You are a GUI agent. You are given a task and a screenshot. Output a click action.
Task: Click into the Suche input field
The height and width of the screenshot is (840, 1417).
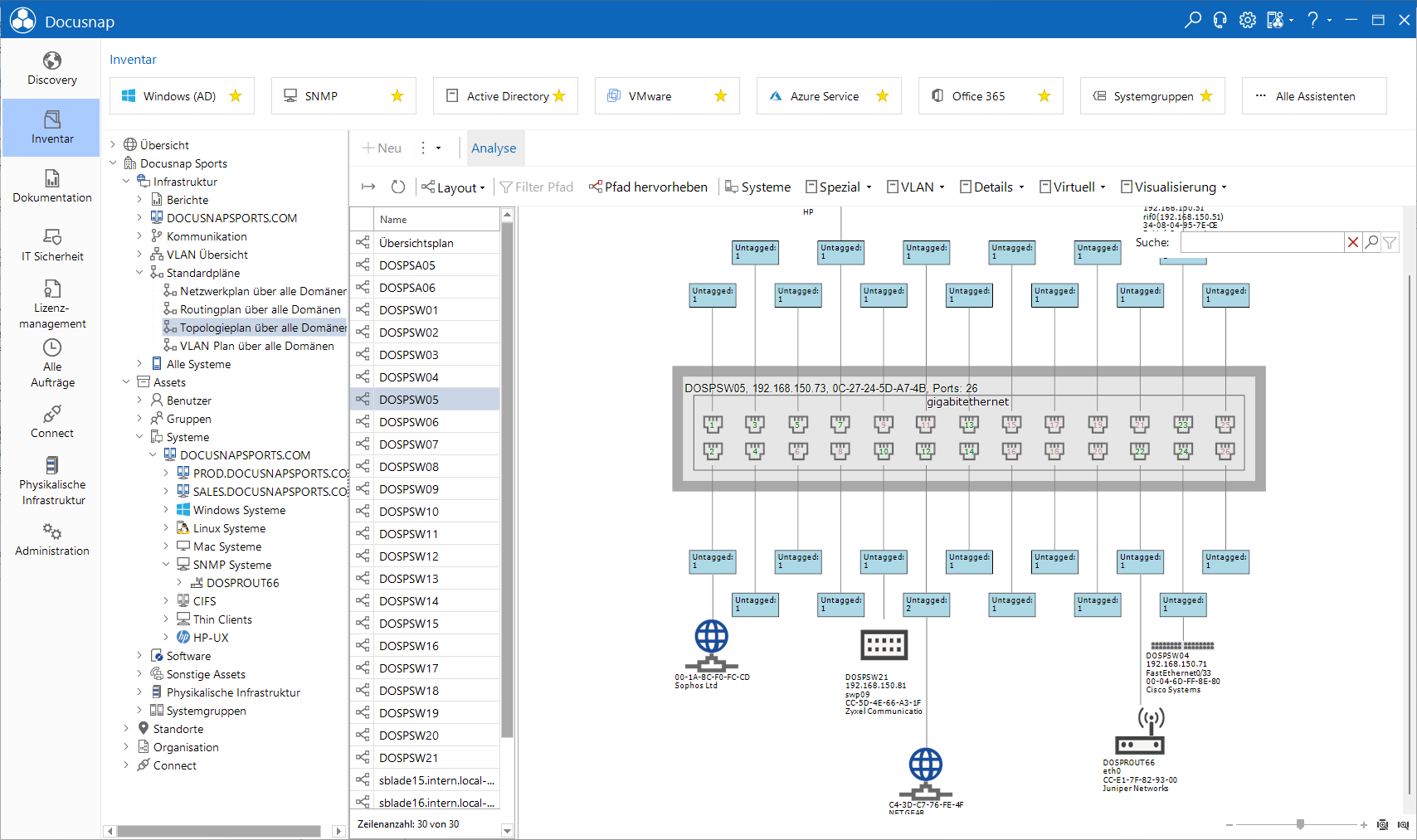pyautogui.click(x=1262, y=242)
